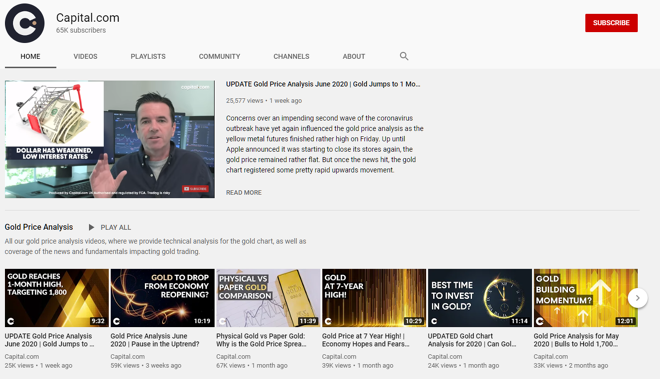Viewport: 660px width, 379px height.
Task: Click Capital.com channel name under 25K views video
Action: point(22,356)
